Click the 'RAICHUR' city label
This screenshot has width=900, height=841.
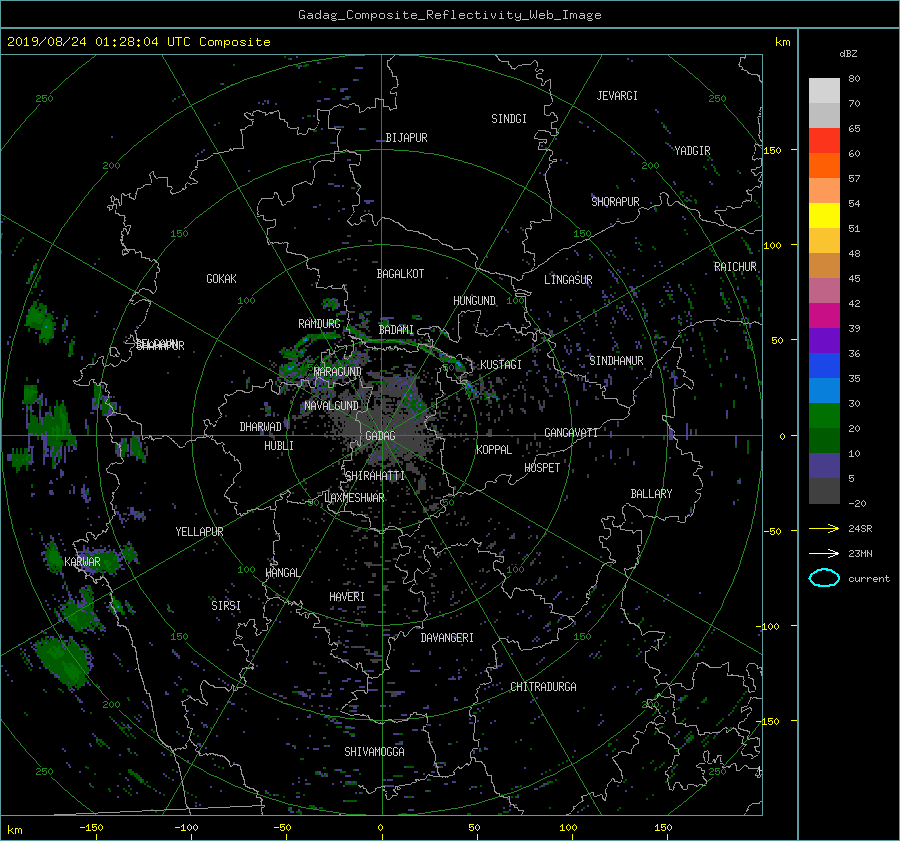coord(735,267)
